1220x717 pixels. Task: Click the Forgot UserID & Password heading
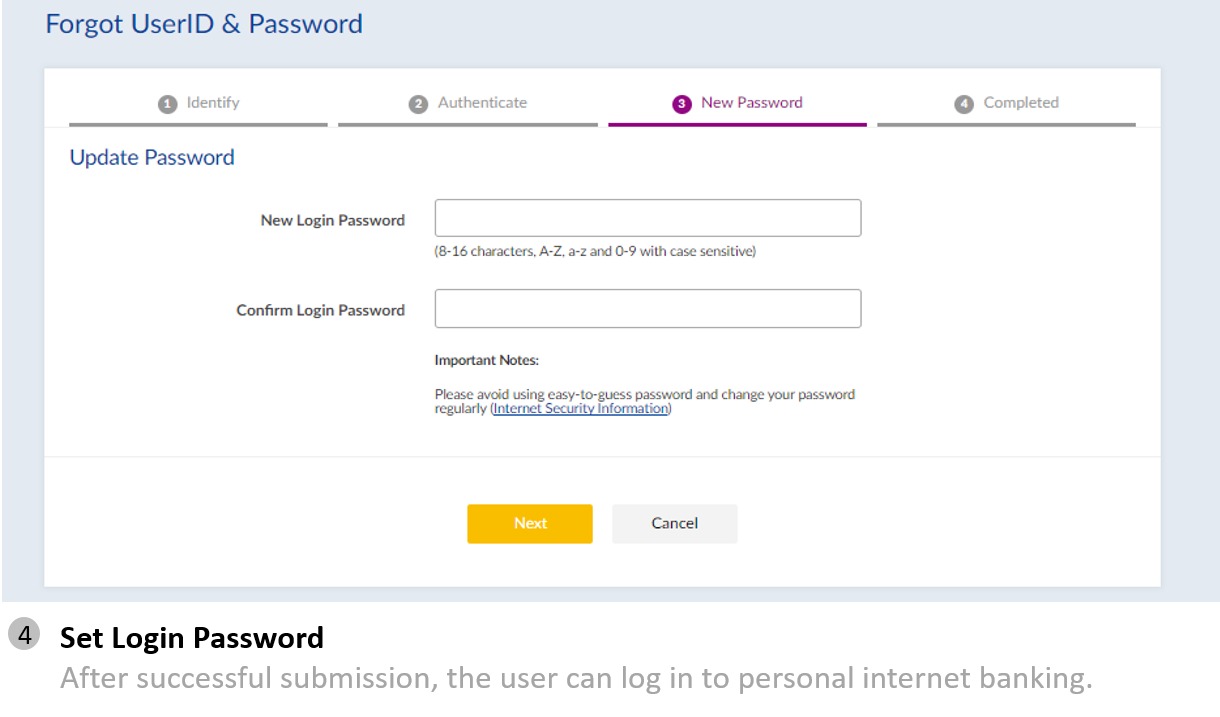point(204,24)
